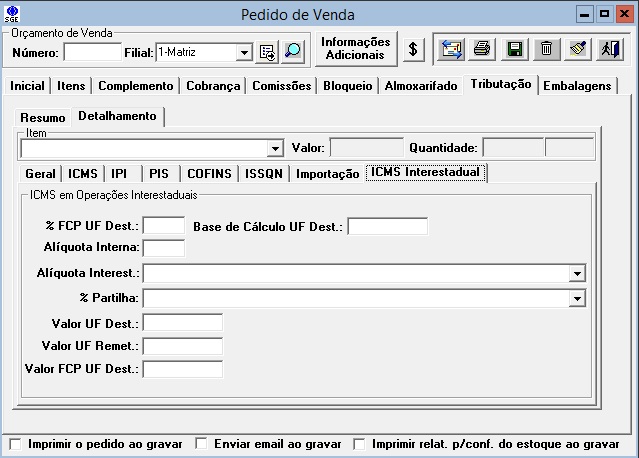This screenshot has height=458, width=639.
Task: Click the brush clear-form icon
Action: tap(578, 48)
